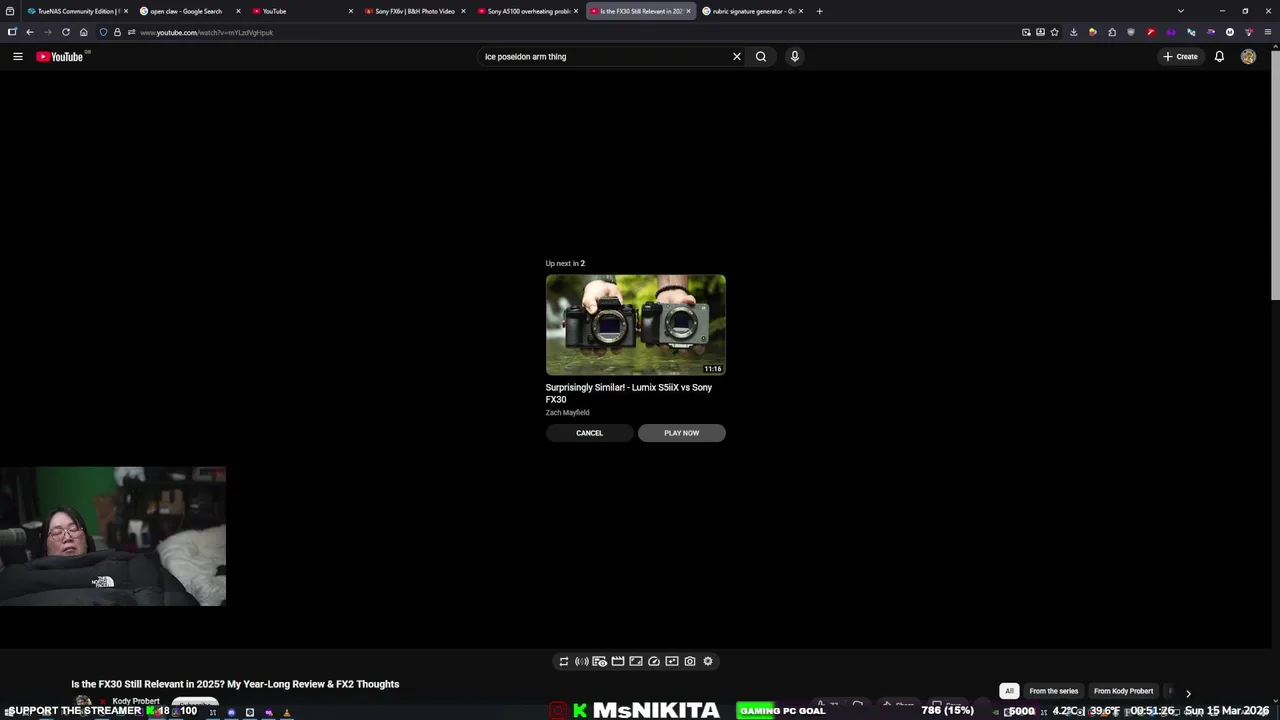Switch to rubric signature generator tab
This screenshot has width=1280, height=720.
[x=752, y=11]
